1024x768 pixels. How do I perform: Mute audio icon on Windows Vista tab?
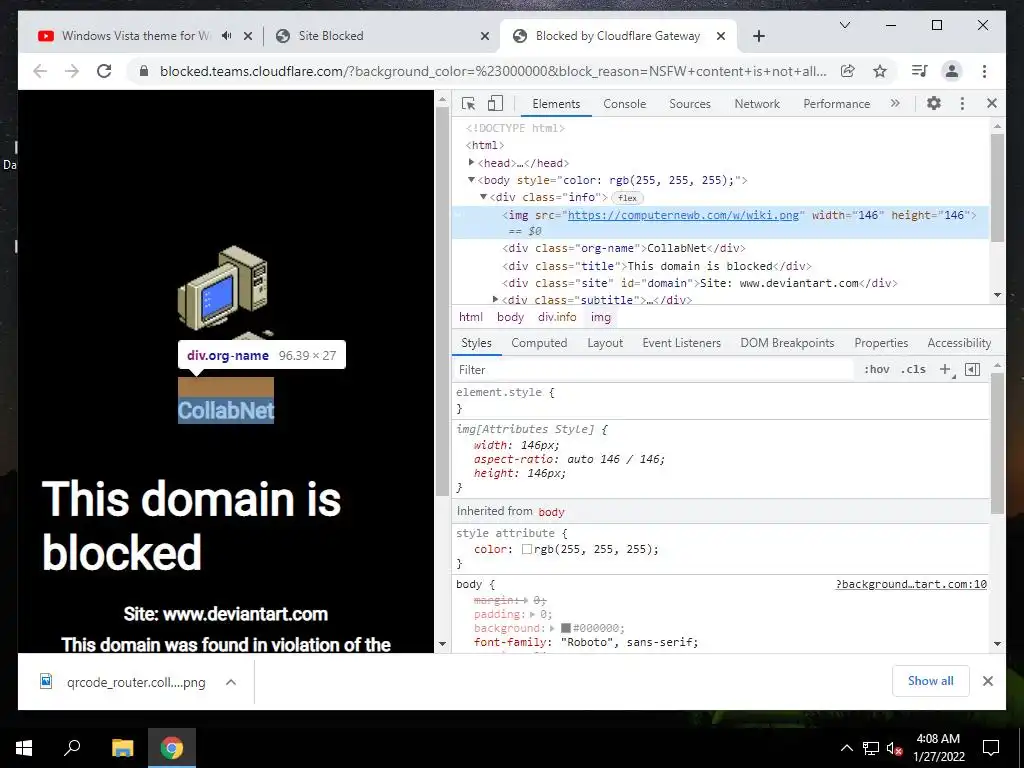226,36
